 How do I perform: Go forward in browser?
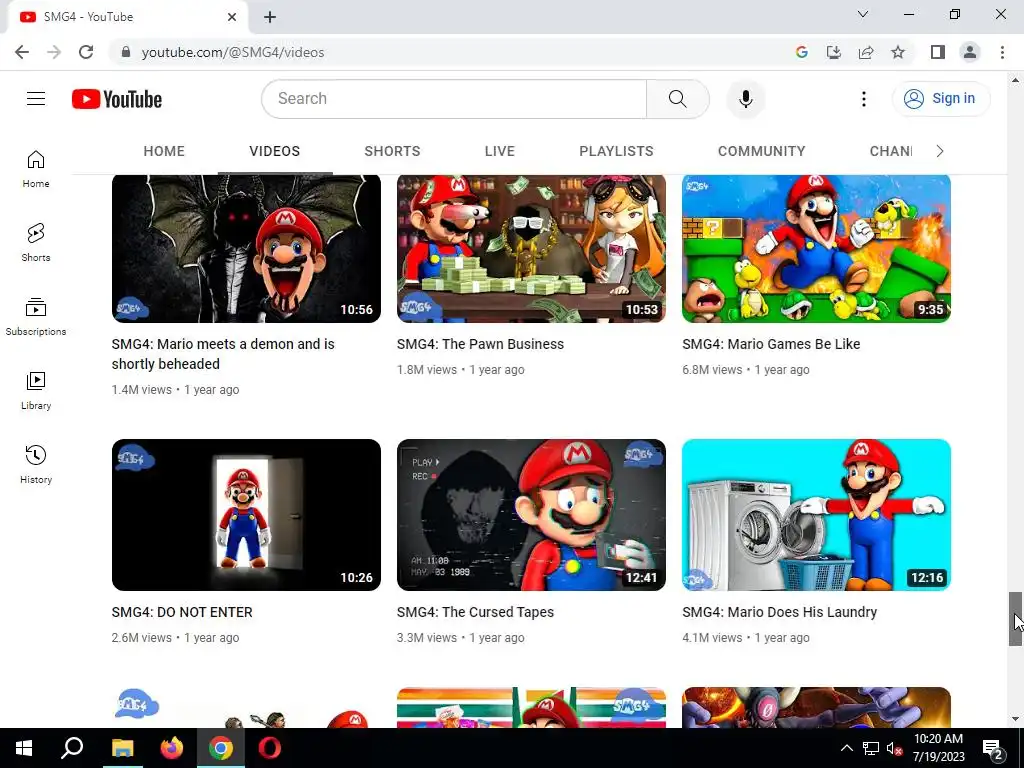(x=54, y=52)
